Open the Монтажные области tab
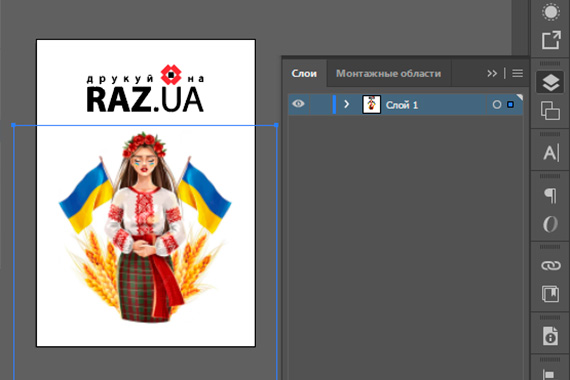This screenshot has width=570, height=380. [x=388, y=73]
